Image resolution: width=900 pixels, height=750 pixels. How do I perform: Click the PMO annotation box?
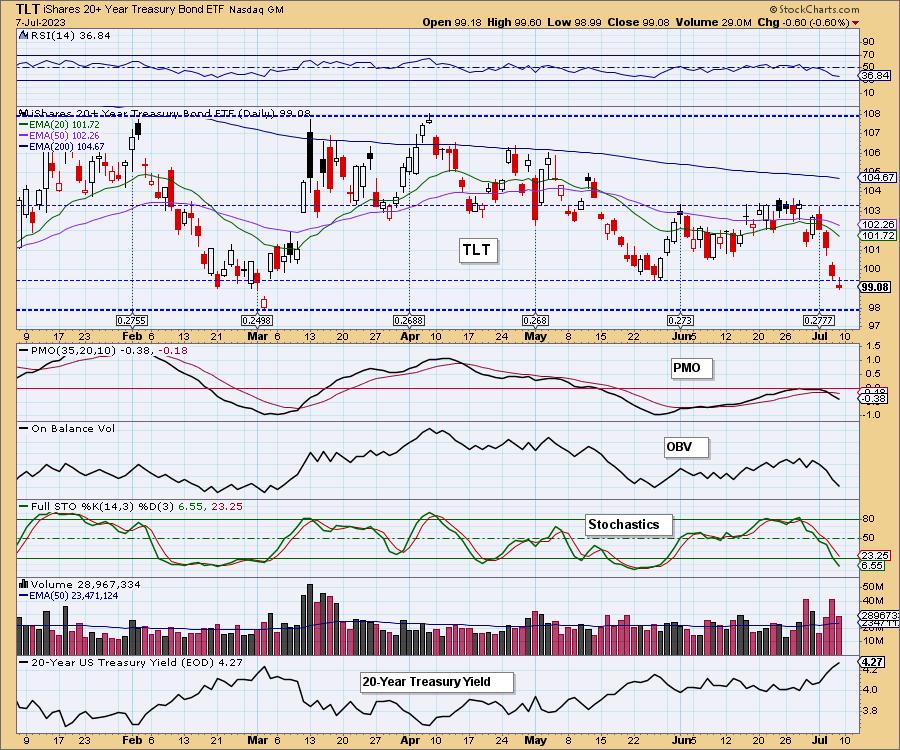[x=692, y=368]
